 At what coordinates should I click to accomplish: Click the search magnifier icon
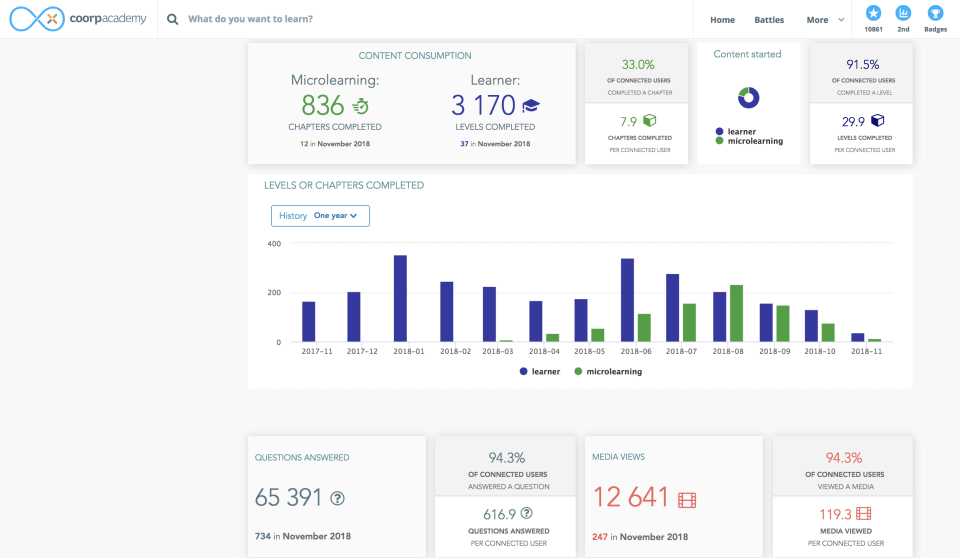point(173,19)
